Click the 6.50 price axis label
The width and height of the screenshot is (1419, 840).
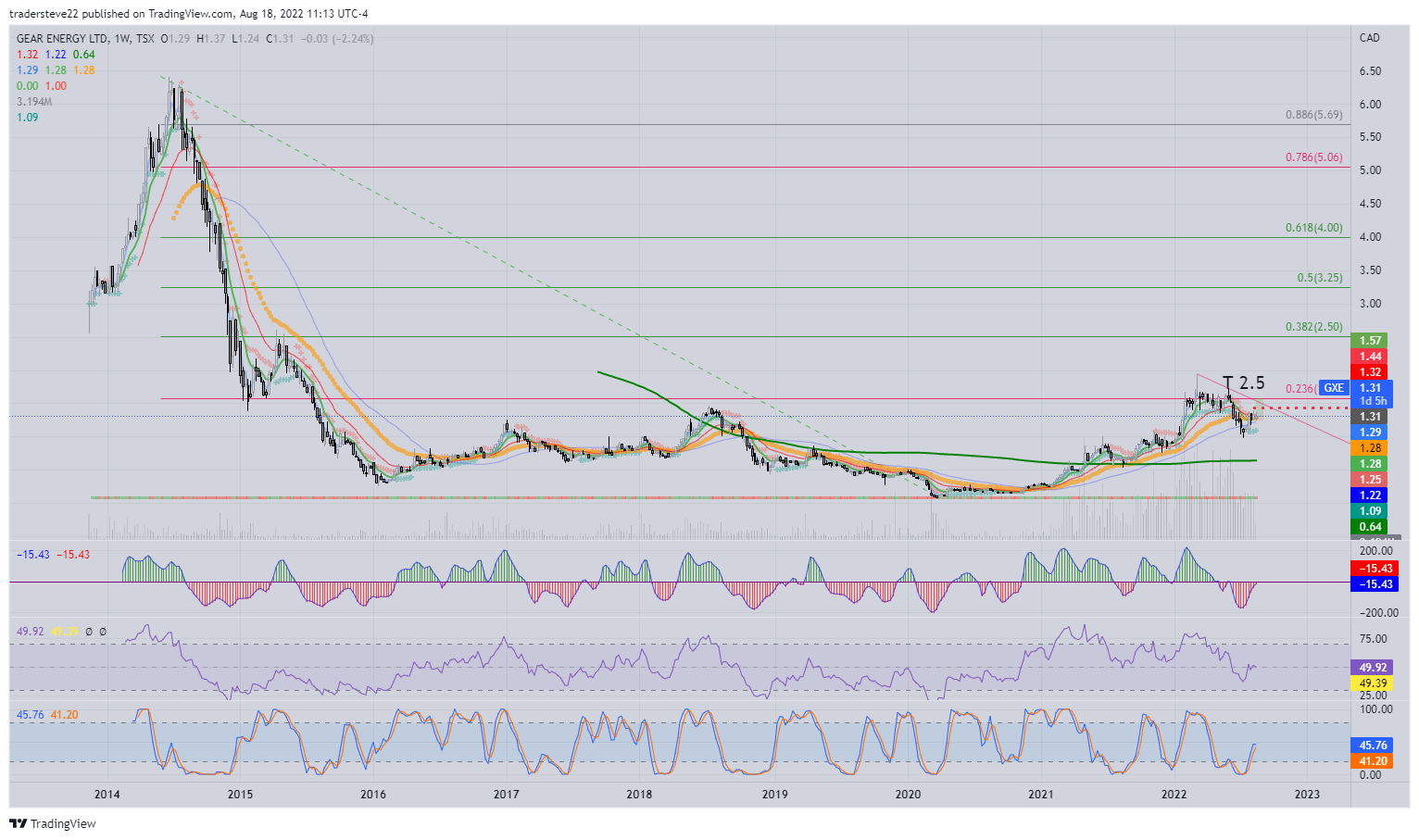[1370, 71]
